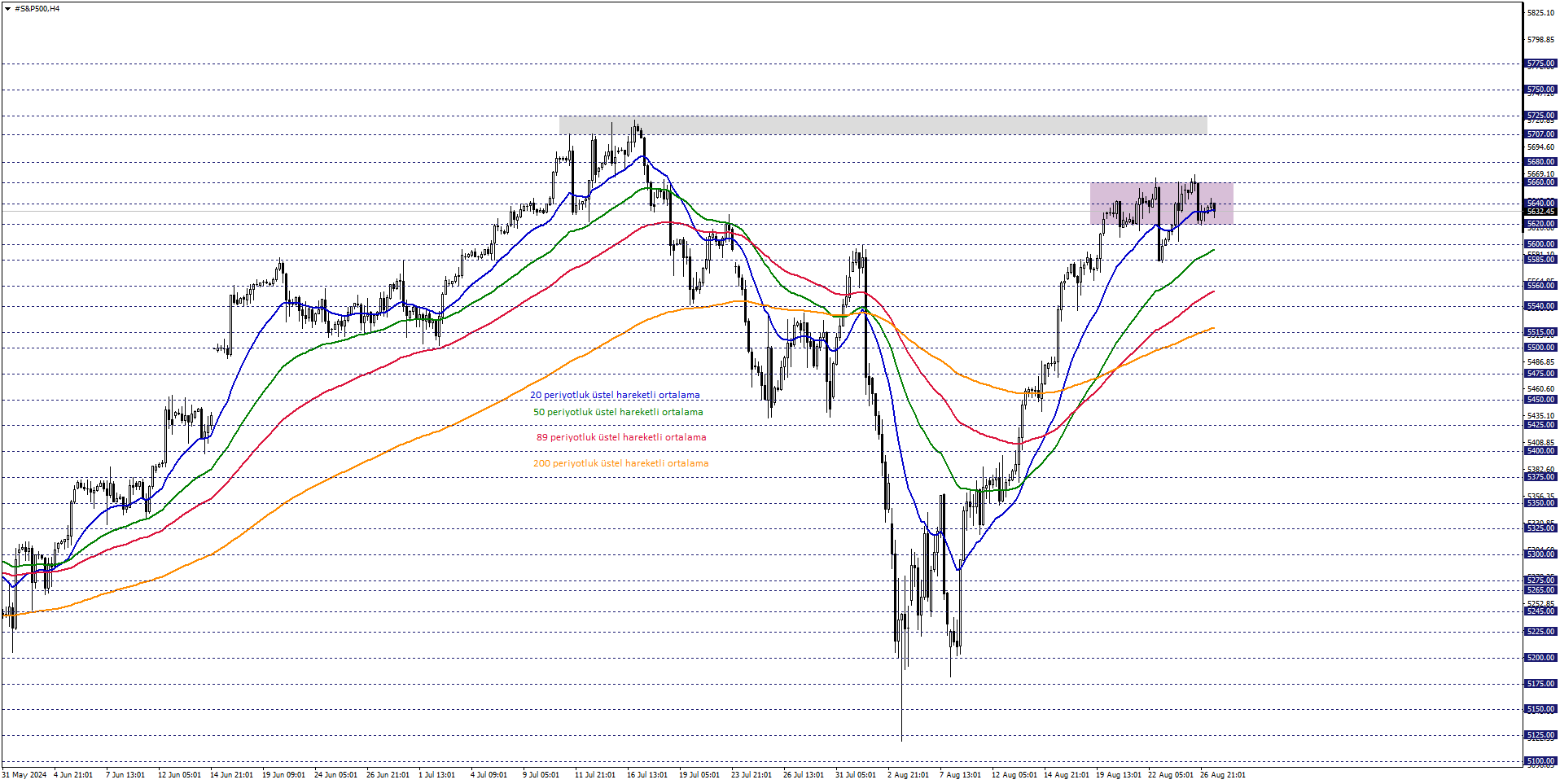Click the 5125.00 price level label

[x=1540, y=735]
